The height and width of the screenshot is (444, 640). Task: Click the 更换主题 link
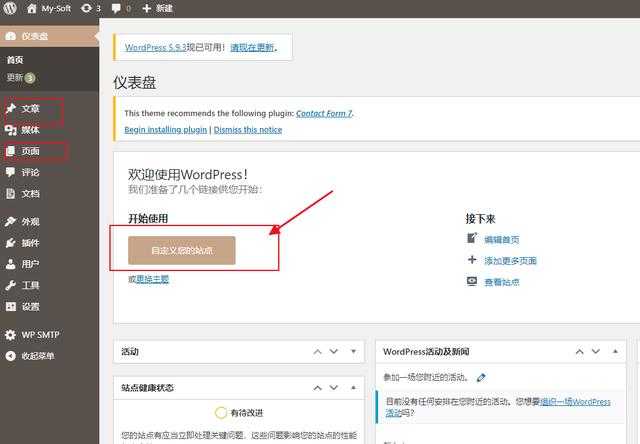click(152, 279)
